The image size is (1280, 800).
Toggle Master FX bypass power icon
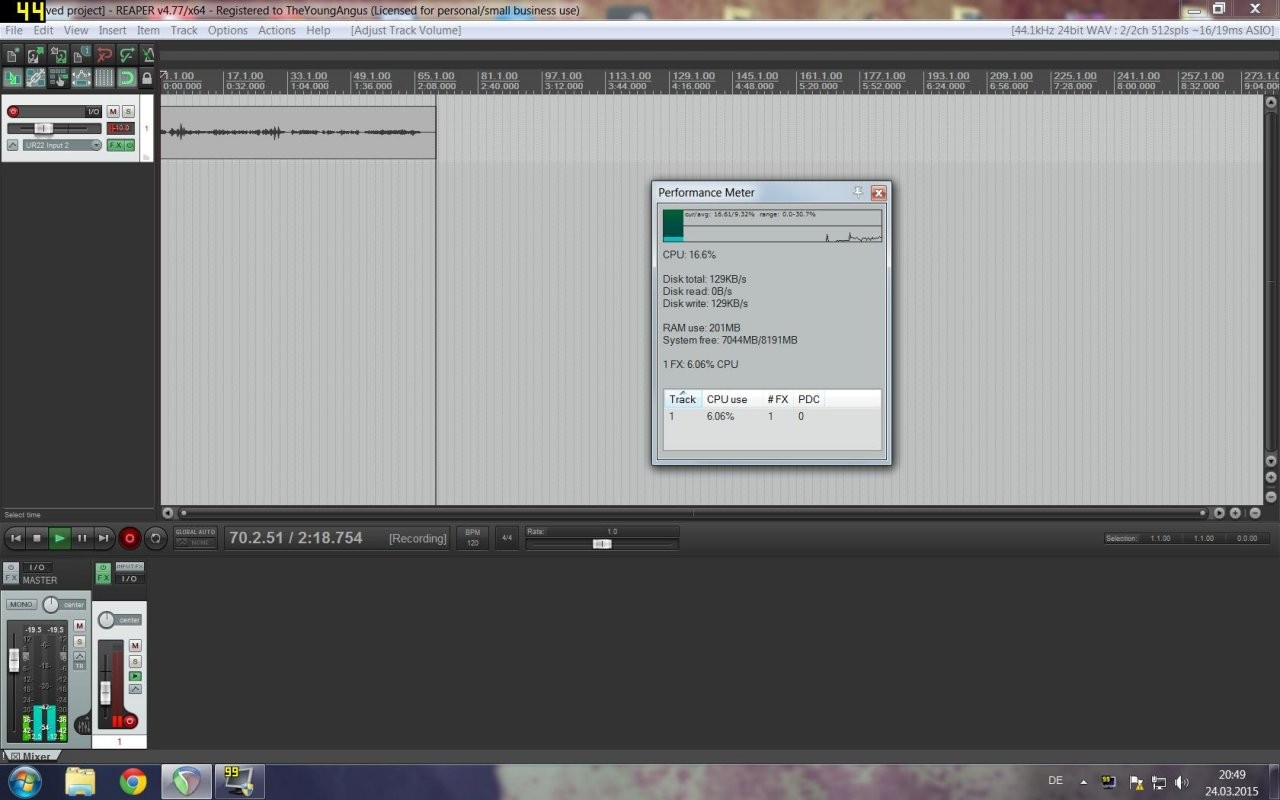[x=11, y=566]
